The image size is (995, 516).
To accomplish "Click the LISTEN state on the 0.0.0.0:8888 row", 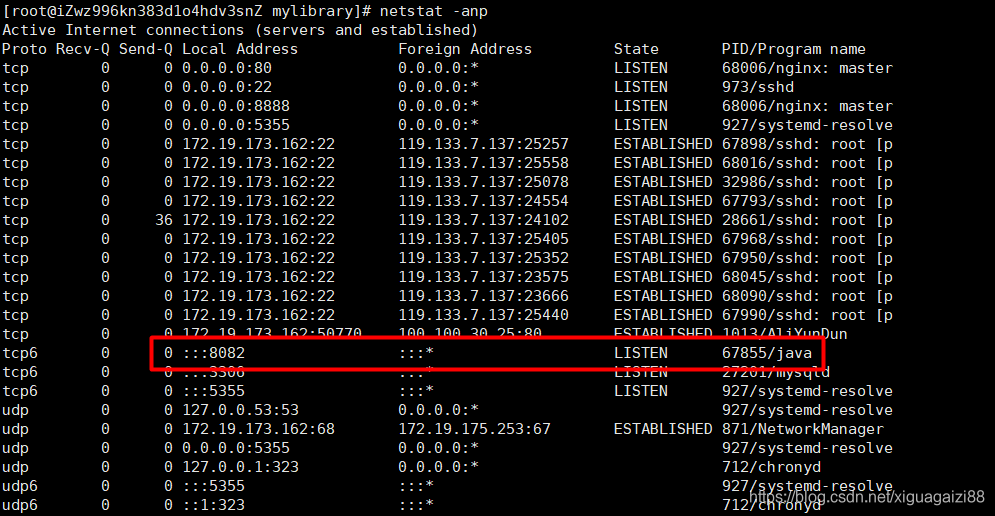I will point(640,106).
